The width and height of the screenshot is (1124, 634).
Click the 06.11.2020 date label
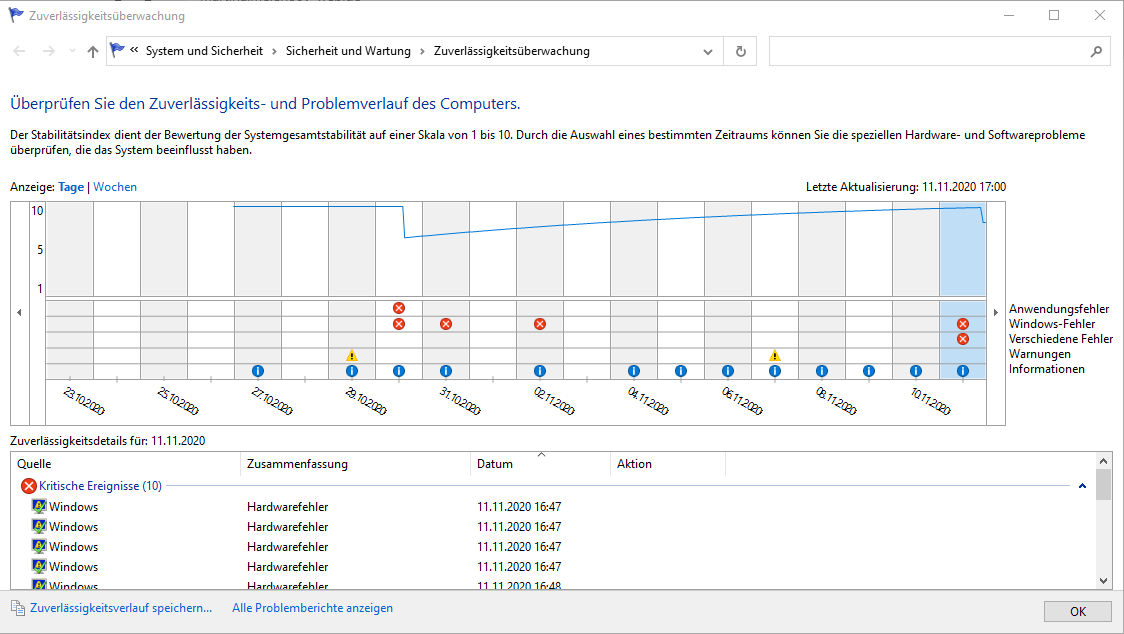point(742,401)
